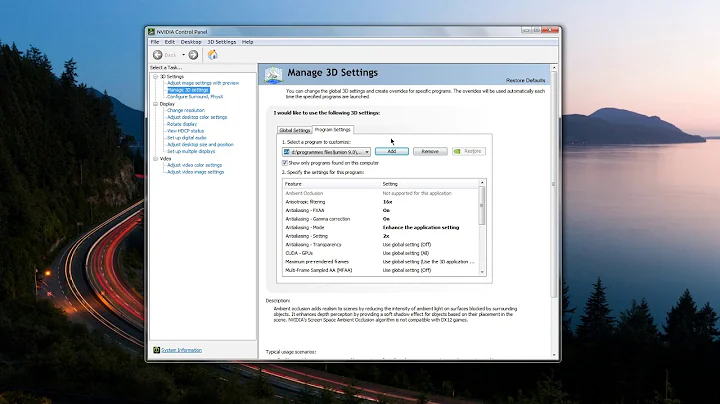720x404 pixels.
Task: Select Configure Surround, PhysX
Action: coord(195,97)
